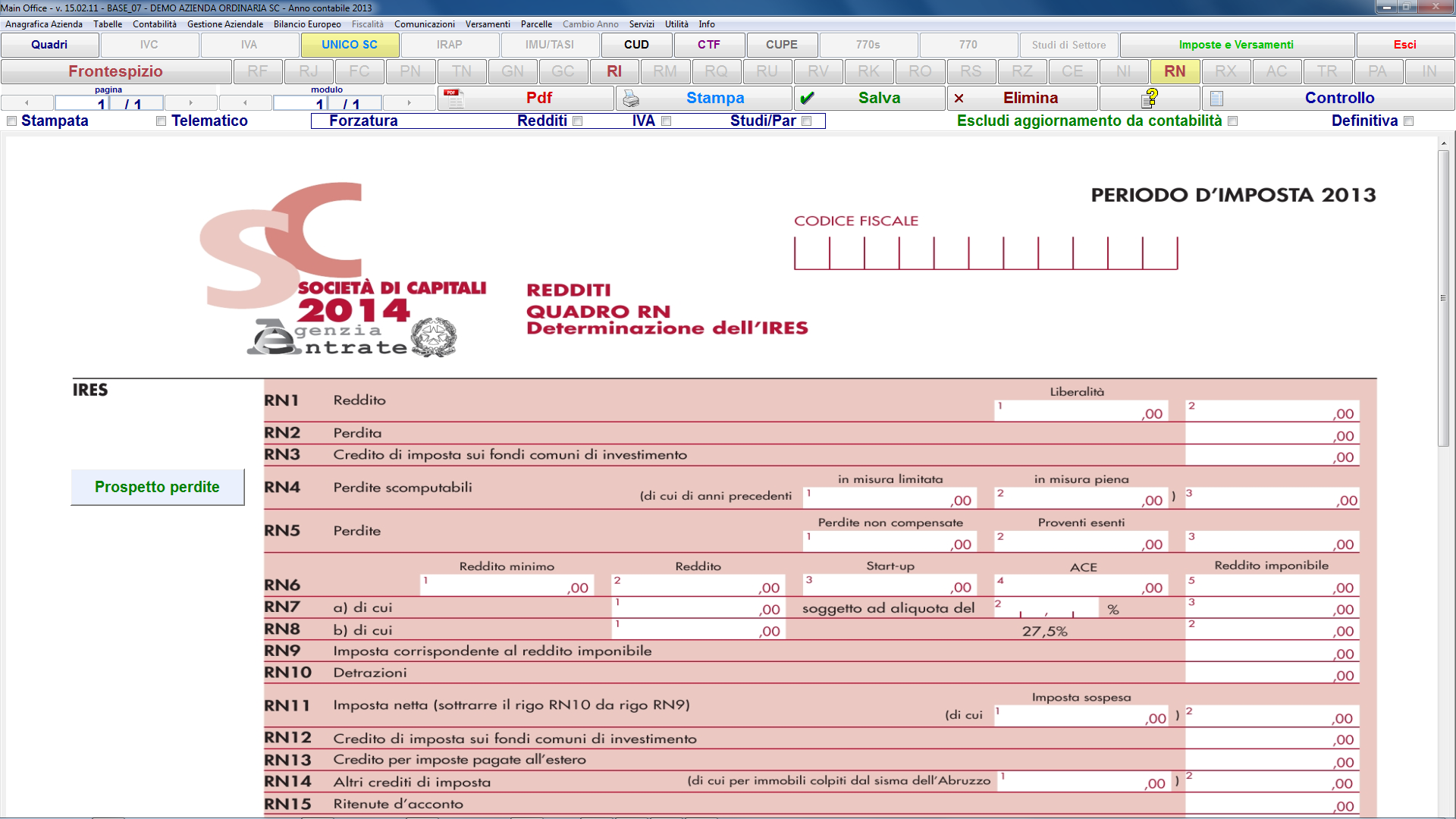The image size is (1456, 819).
Task: Click the Esci button
Action: (x=1405, y=45)
